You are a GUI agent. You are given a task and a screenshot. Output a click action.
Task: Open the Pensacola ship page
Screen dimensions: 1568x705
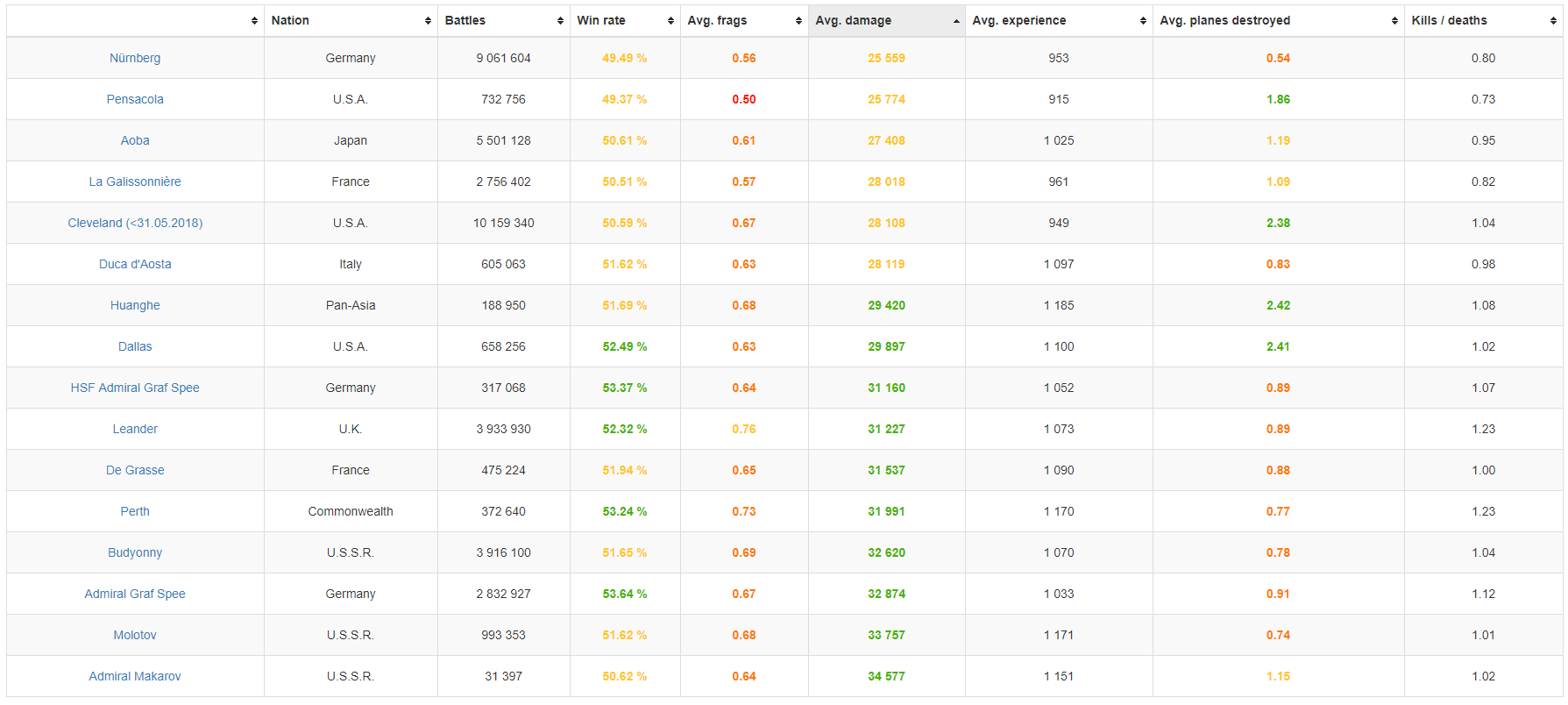[x=135, y=99]
